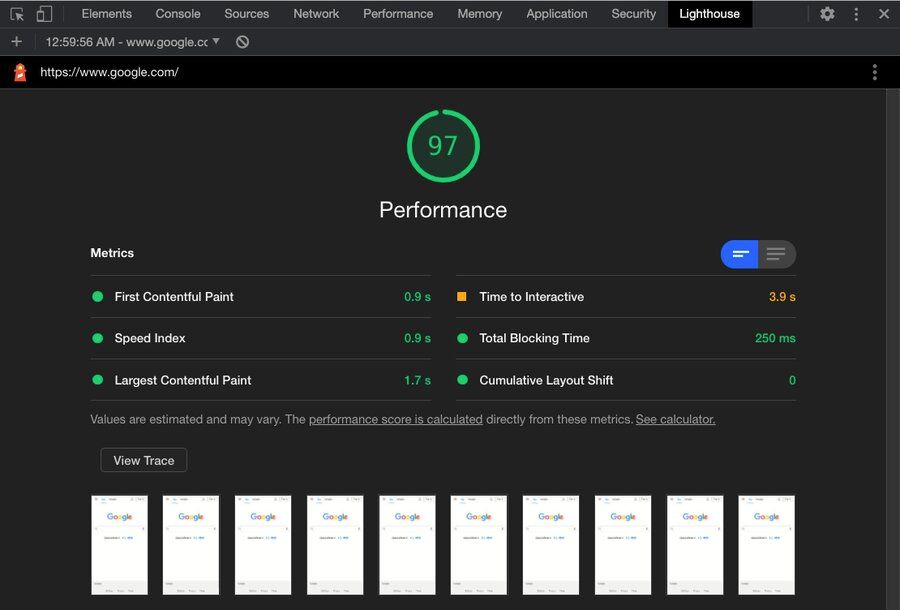Viewport: 900px width, 610px height.
Task: Click green dot beside Largest Contentful Paint
Action: [98, 380]
